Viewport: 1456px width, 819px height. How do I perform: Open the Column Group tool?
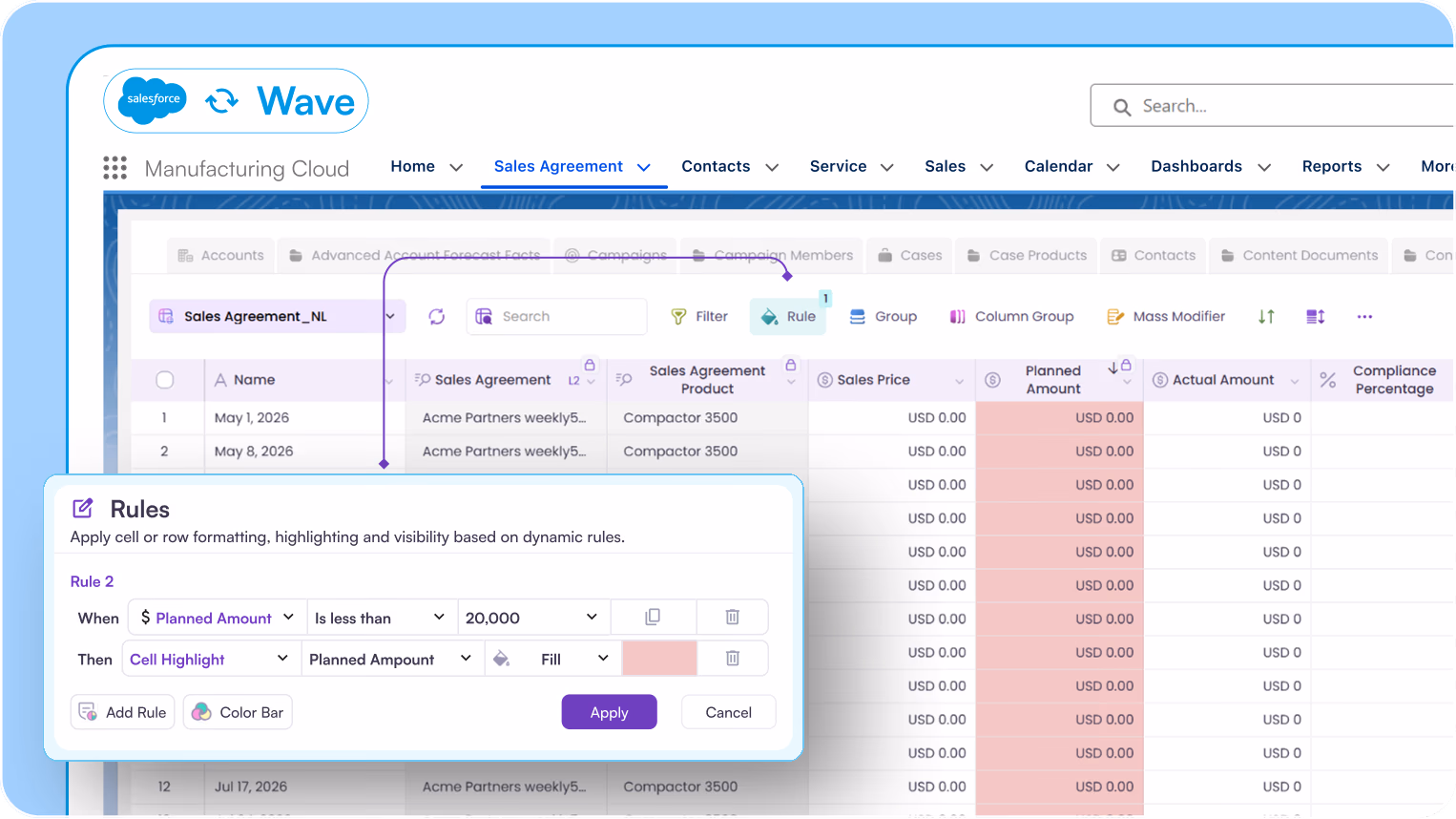coord(1011,316)
